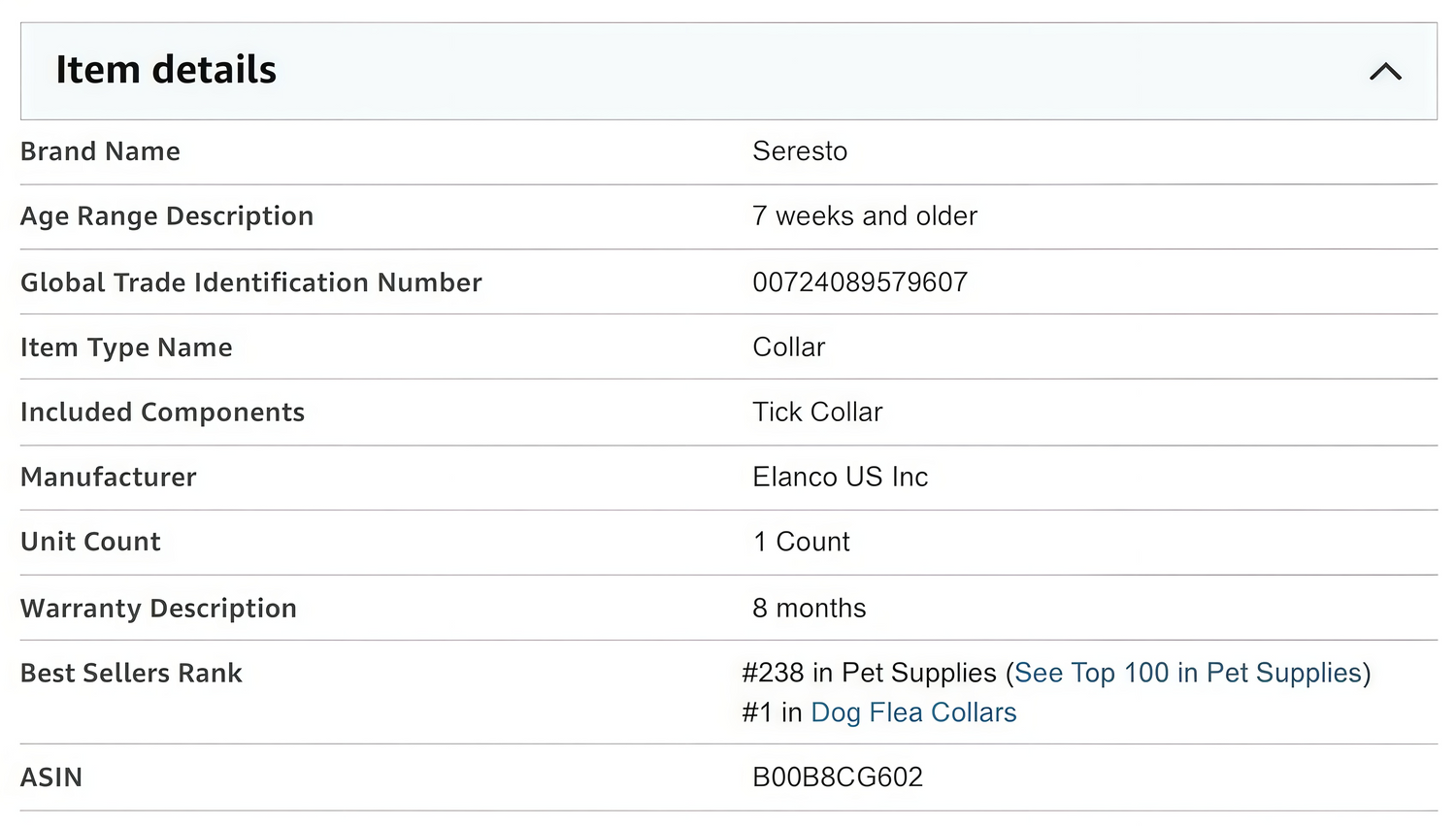
Task: Click the Brand Name row label
Action: [x=100, y=151]
